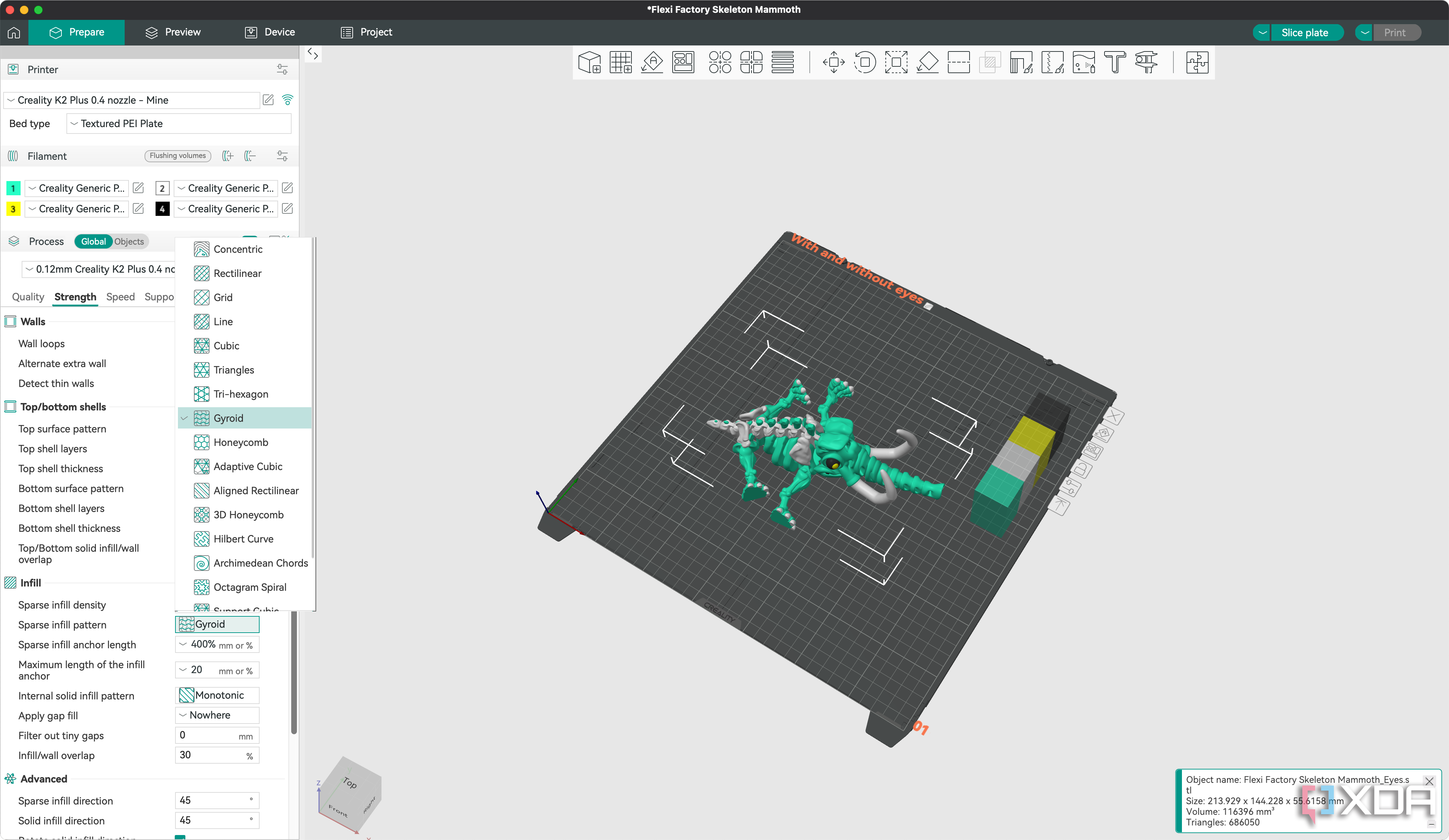Open the Bed type dropdown
This screenshot has width=1449, height=840.
pyautogui.click(x=178, y=124)
